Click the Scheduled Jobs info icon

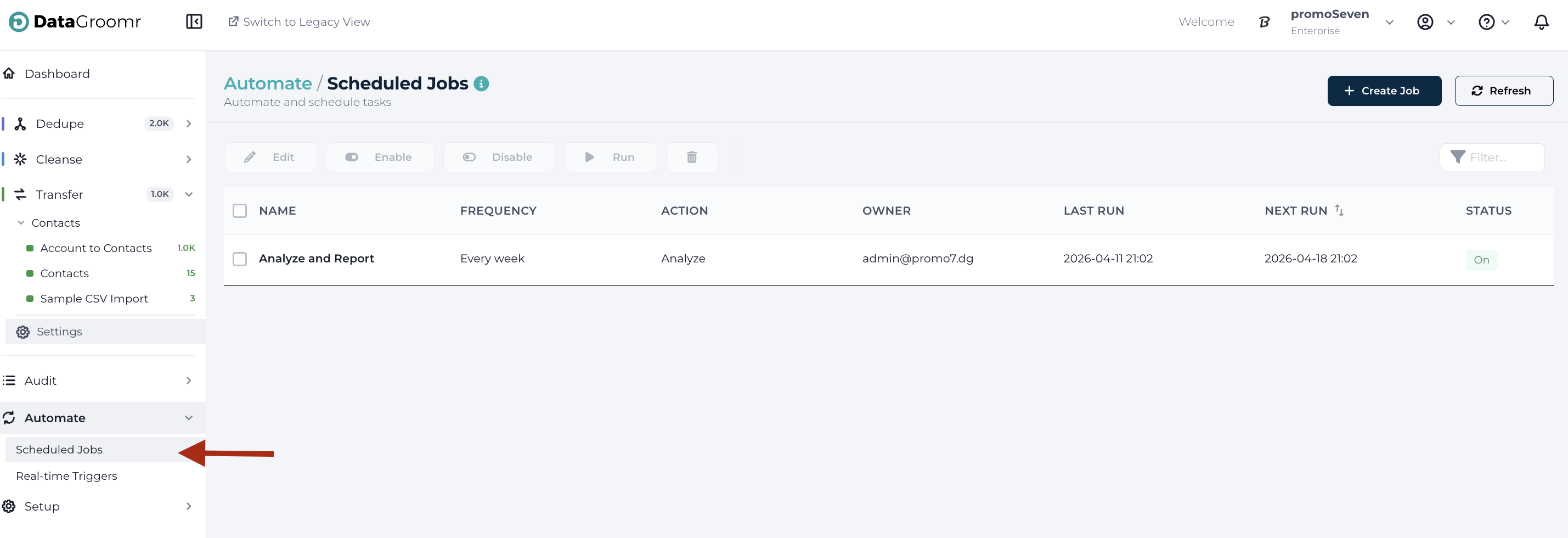click(482, 83)
